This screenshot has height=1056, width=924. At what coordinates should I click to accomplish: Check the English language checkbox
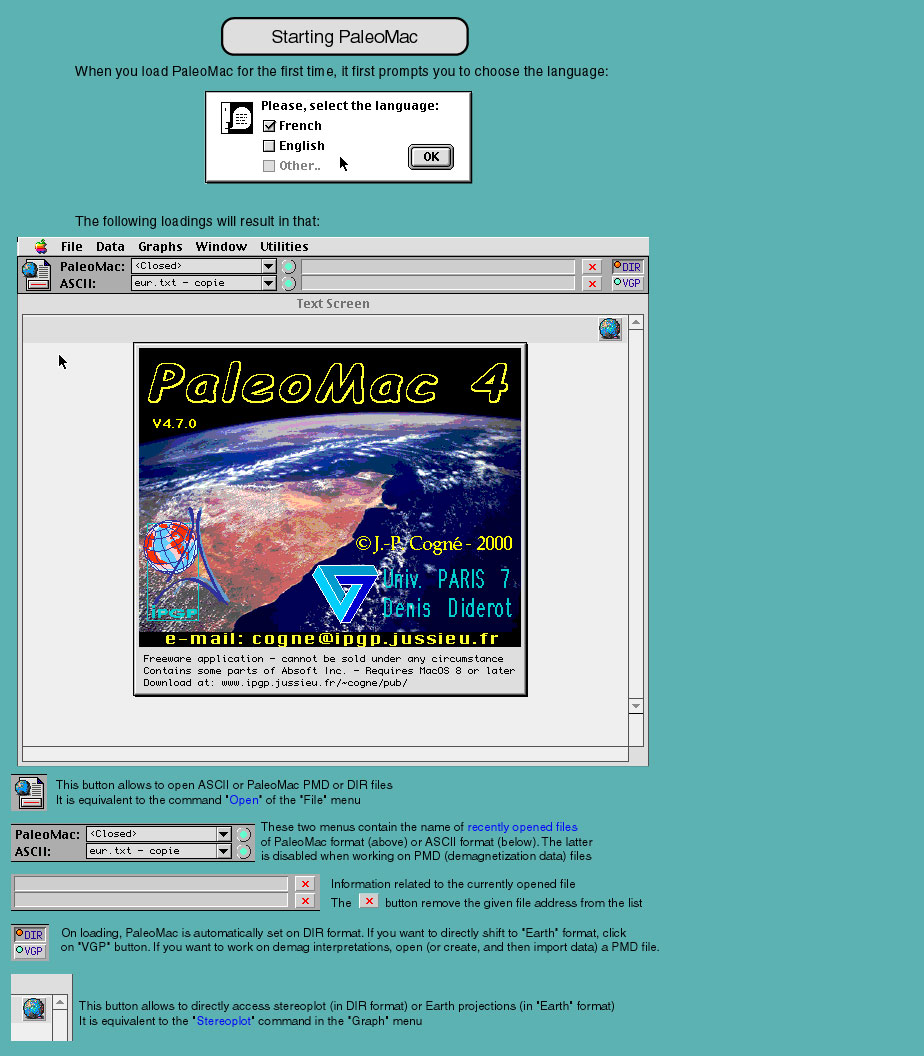[269, 146]
